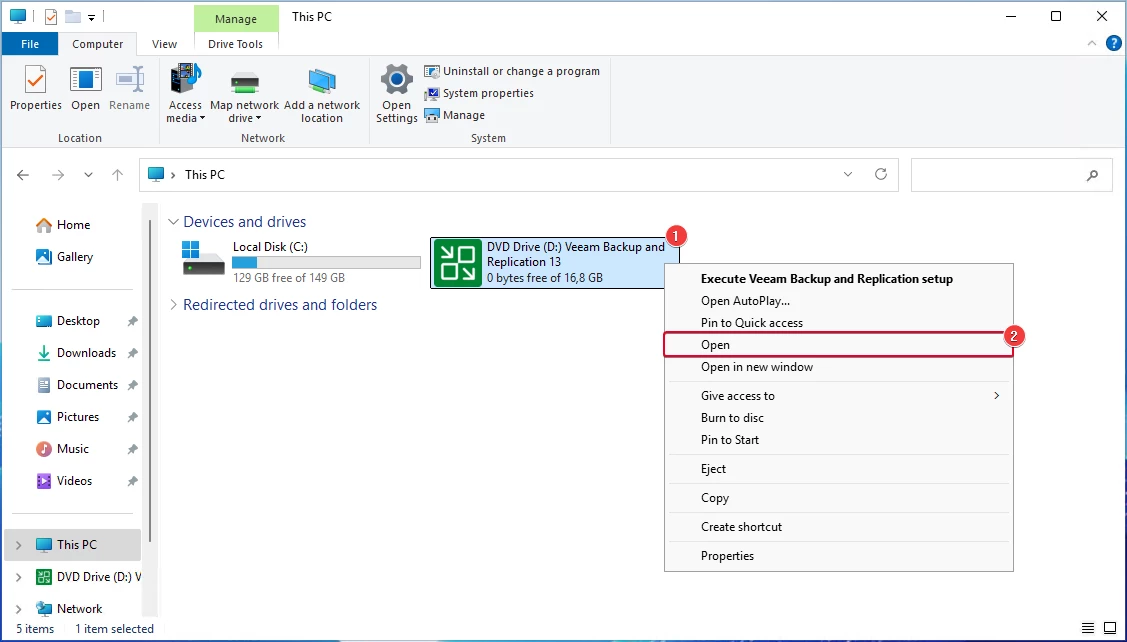Choose Create shortcut
The width and height of the screenshot is (1127, 642).
741,527
